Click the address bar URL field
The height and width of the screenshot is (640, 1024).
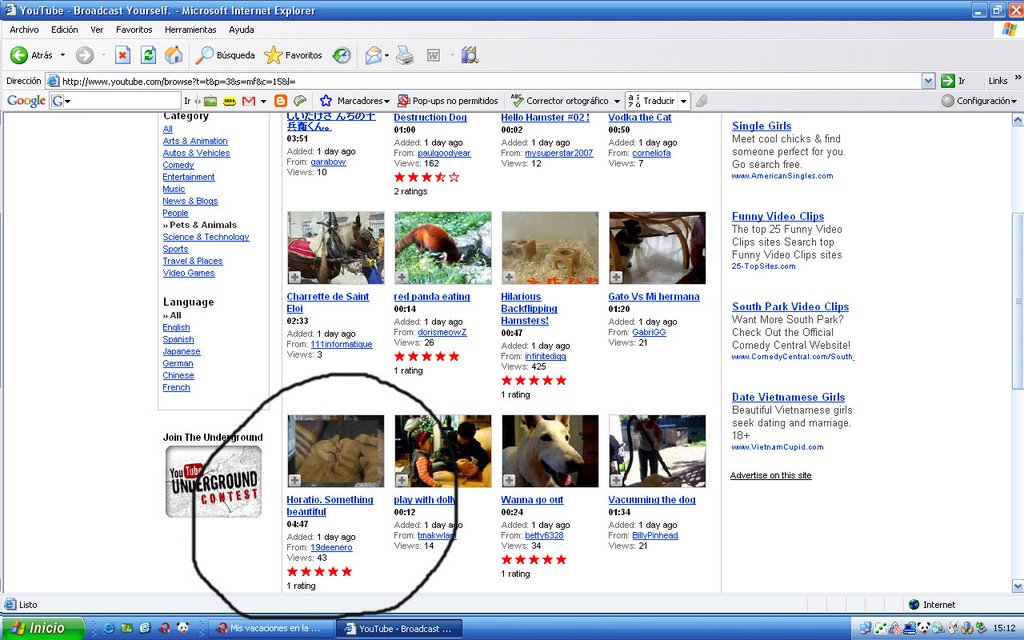click(x=490, y=82)
